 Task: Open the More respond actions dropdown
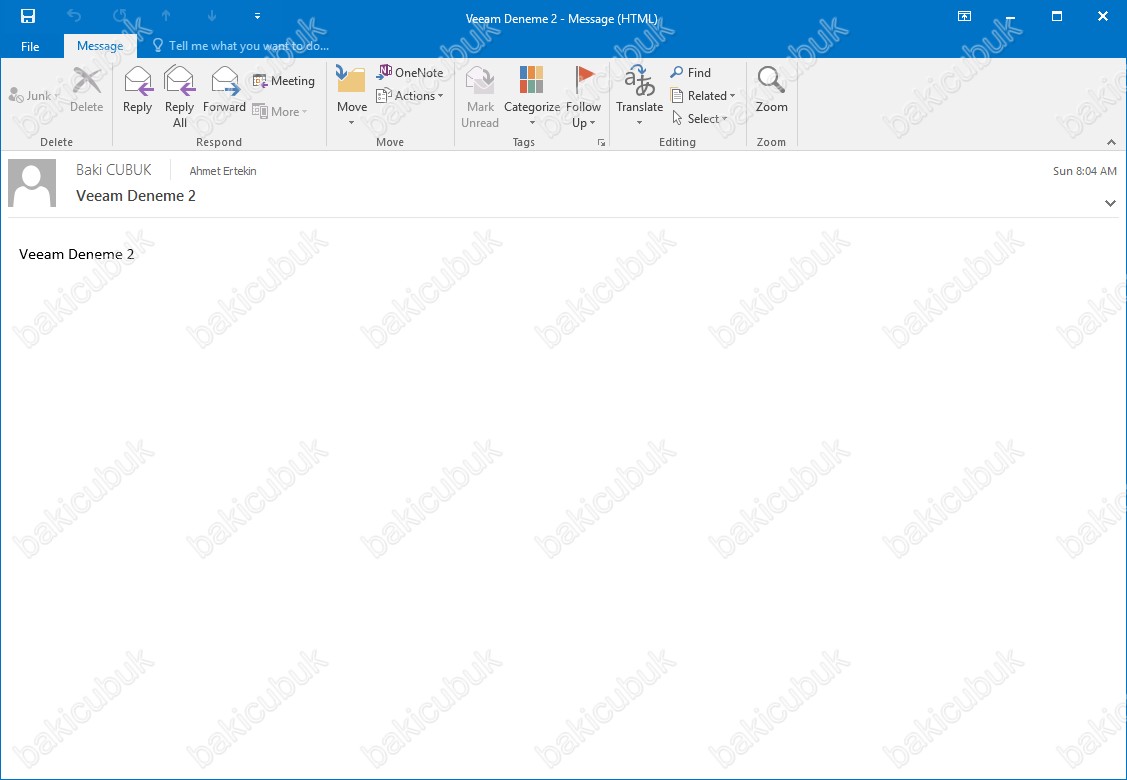point(280,111)
